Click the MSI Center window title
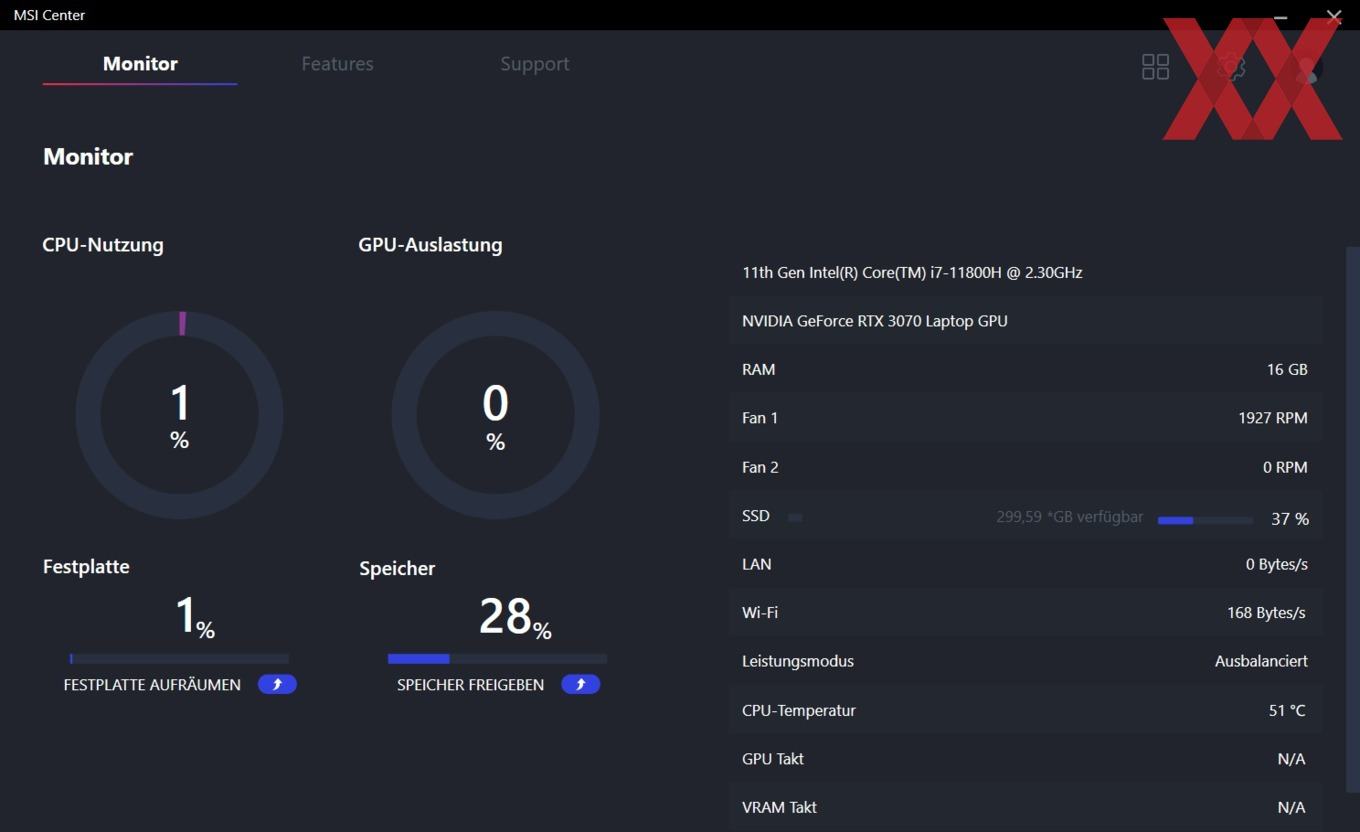This screenshot has height=832, width=1360. tap(49, 15)
